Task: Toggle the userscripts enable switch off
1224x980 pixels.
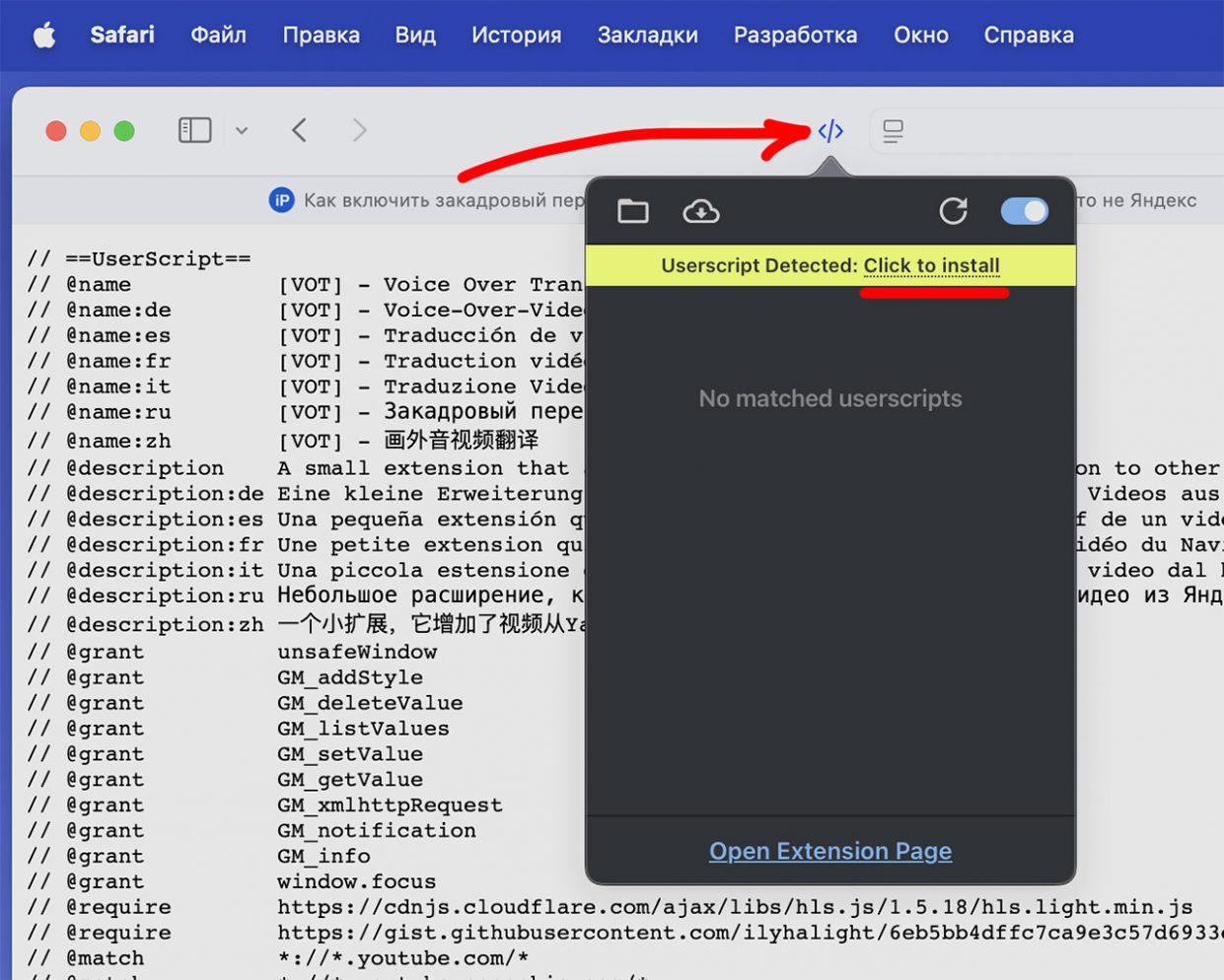Action: [1024, 211]
